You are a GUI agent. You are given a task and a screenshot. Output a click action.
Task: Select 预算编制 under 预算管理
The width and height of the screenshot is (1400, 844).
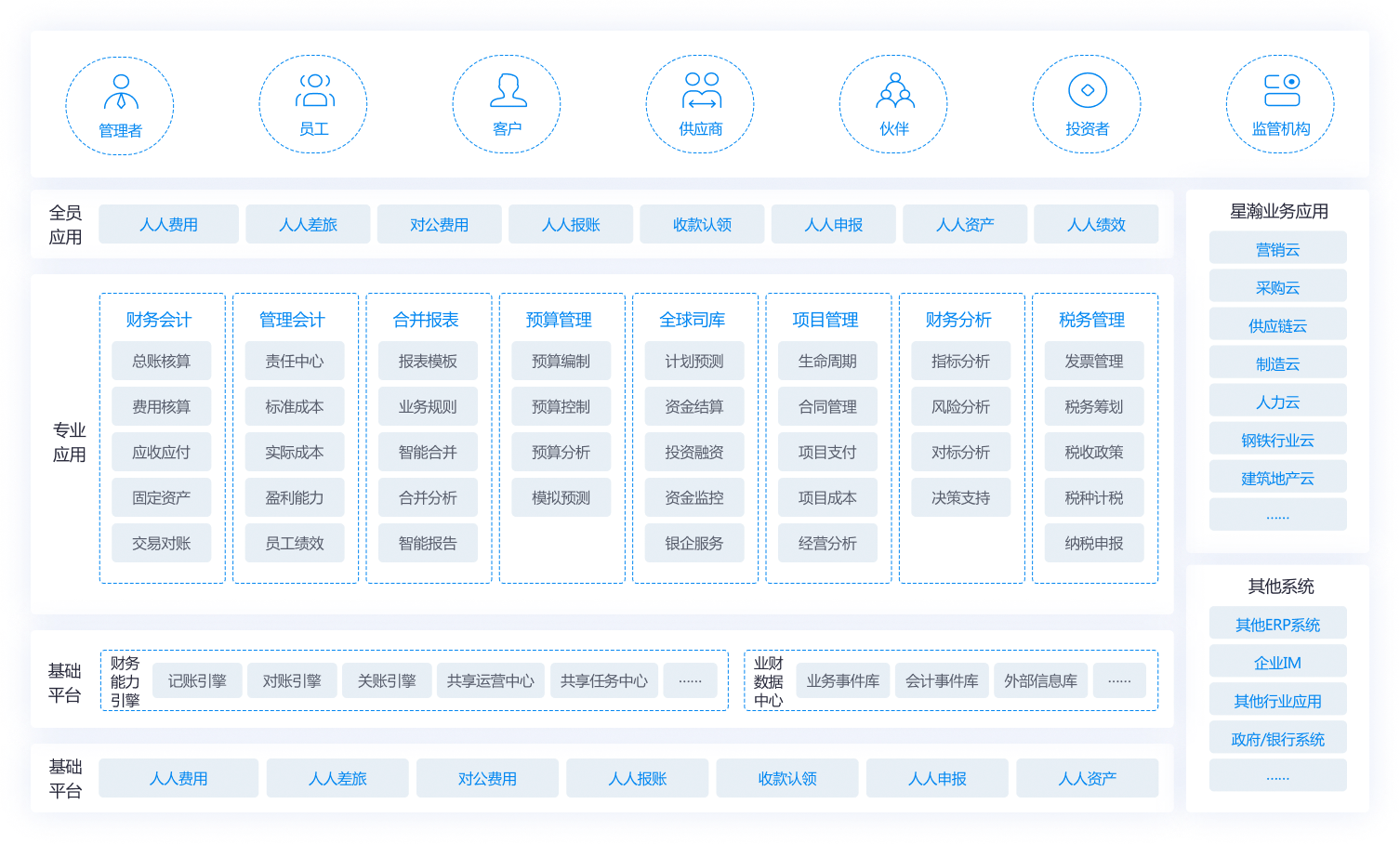click(561, 361)
